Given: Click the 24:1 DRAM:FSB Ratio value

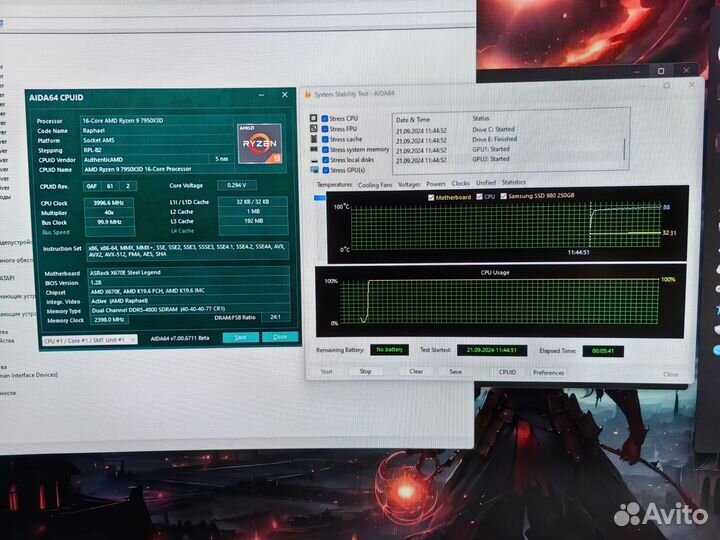Looking at the screenshot, I should 276,317.
